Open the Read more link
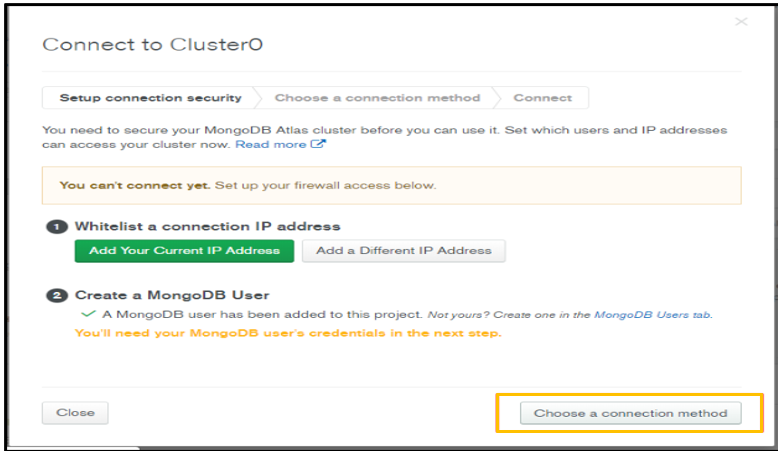Image resolution: width=778 pixels, height=451 pixels. point(270,144)
